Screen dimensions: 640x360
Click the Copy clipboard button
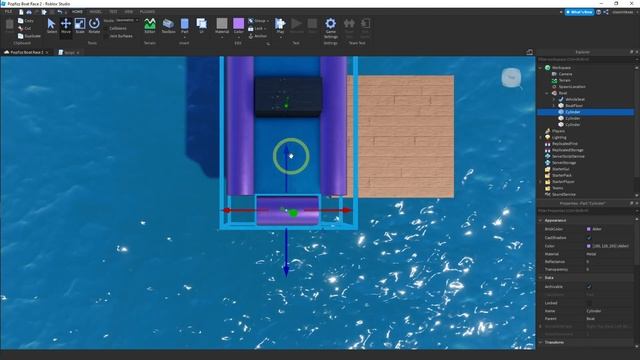pos(26,20)
